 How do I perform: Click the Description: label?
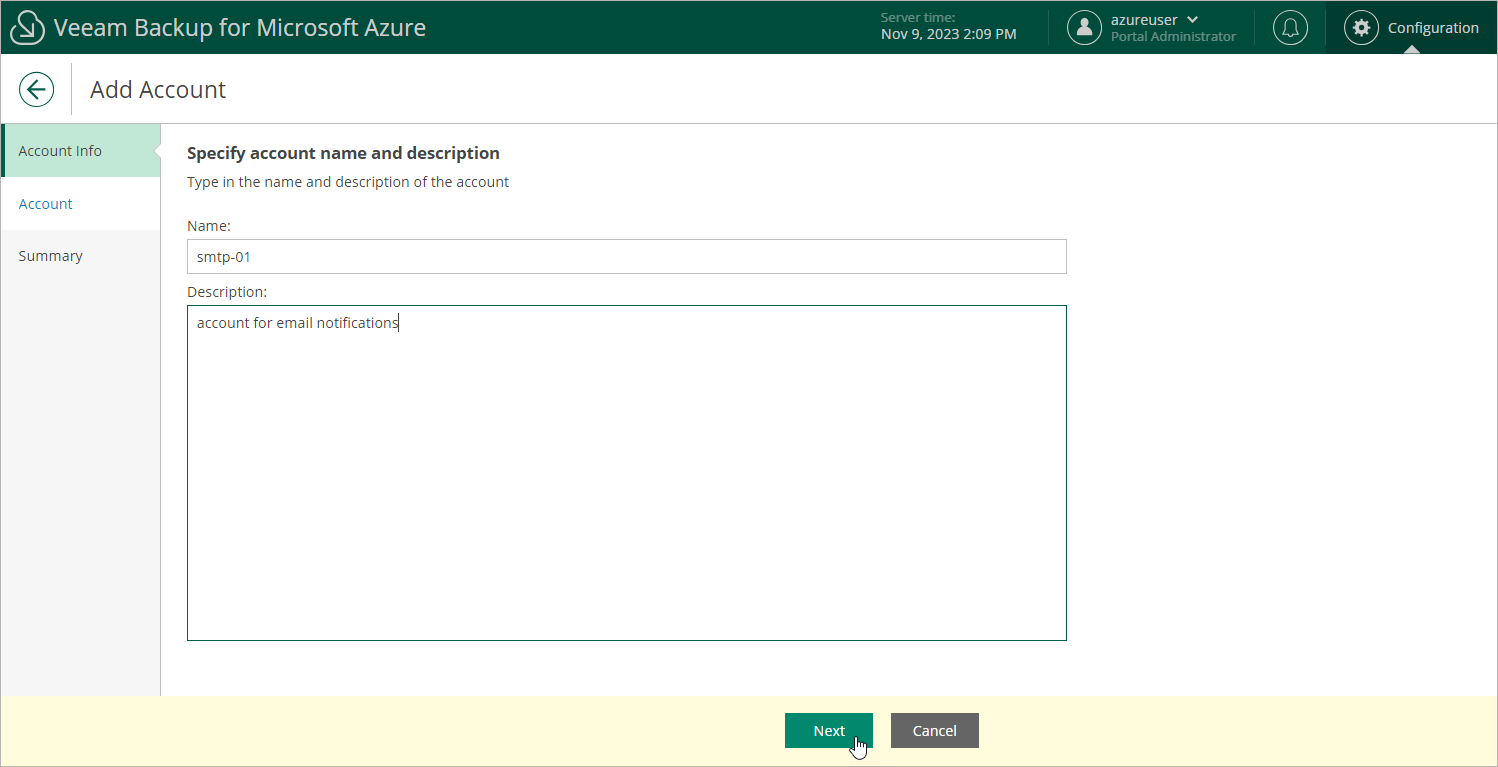pos(227,292)
